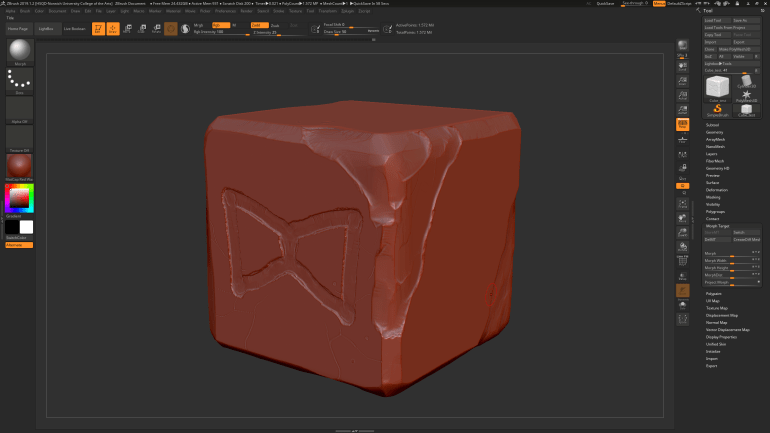
Task: Toggle the Floor grid icon
Action: (683, 140)
